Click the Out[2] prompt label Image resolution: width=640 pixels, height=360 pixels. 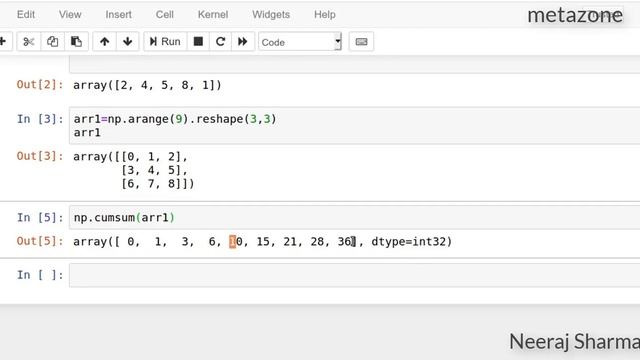pyautogui.click(x=40, y=85)
